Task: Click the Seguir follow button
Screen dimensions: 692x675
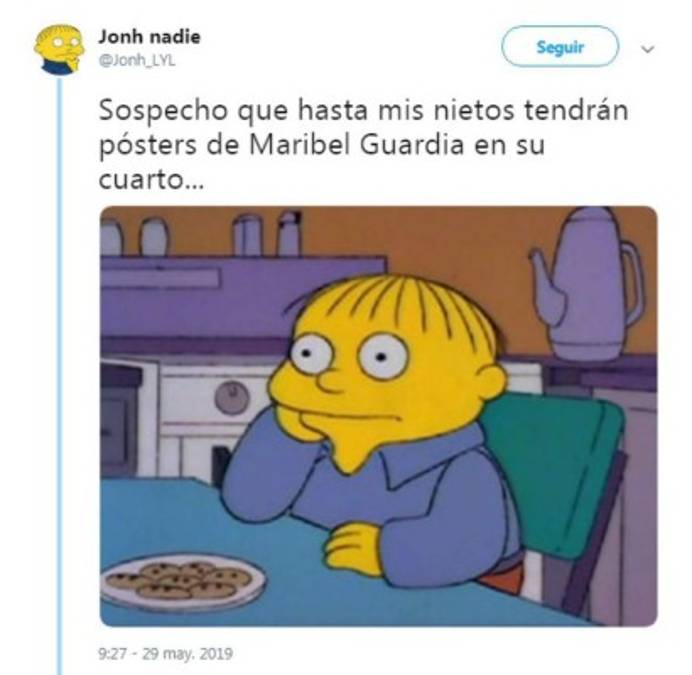Action: point(560,47)
